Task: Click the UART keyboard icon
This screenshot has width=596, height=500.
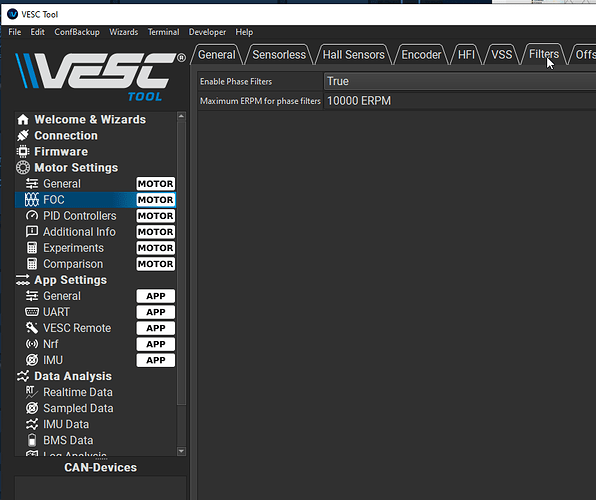Action: click(32, 312)
